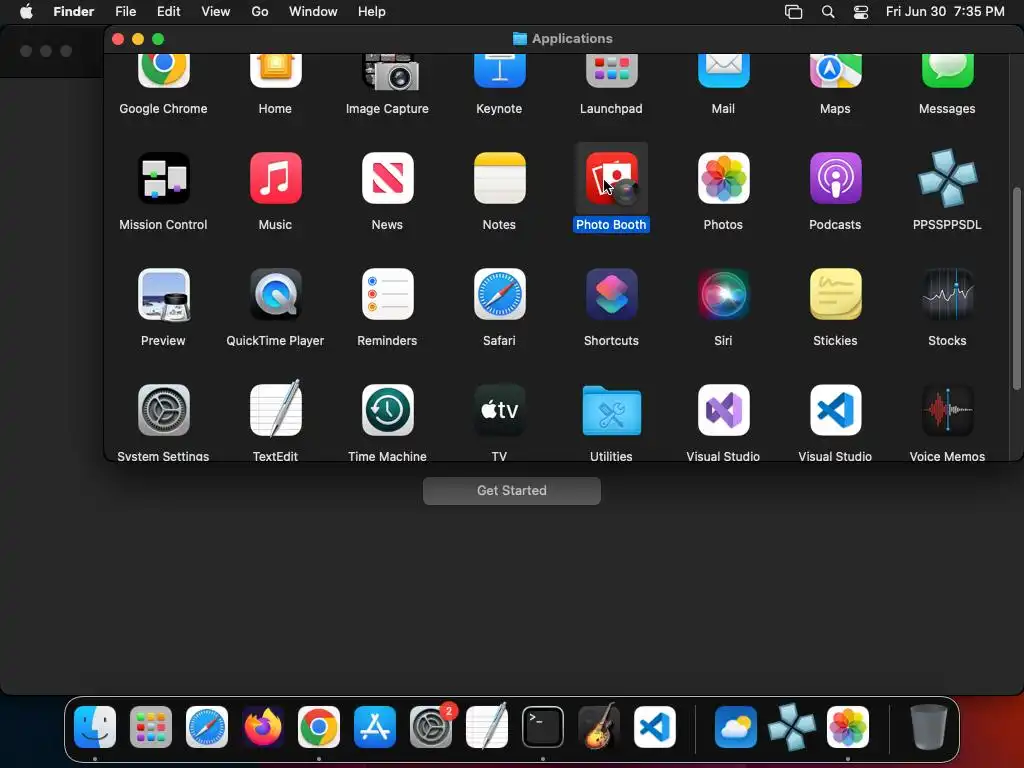Select the Music app icon
Viewport: 1024px width, 768px height.
pos(276,178)
